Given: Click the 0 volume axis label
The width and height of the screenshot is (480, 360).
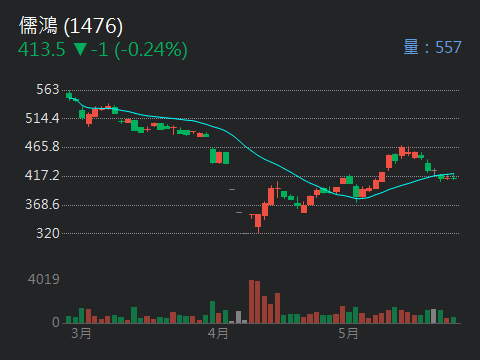Looking at the screenshot, I should click(56, 322).
